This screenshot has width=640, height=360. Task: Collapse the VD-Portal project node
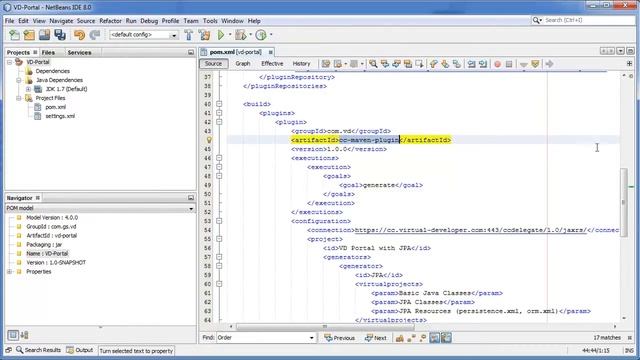click(9, 62)
